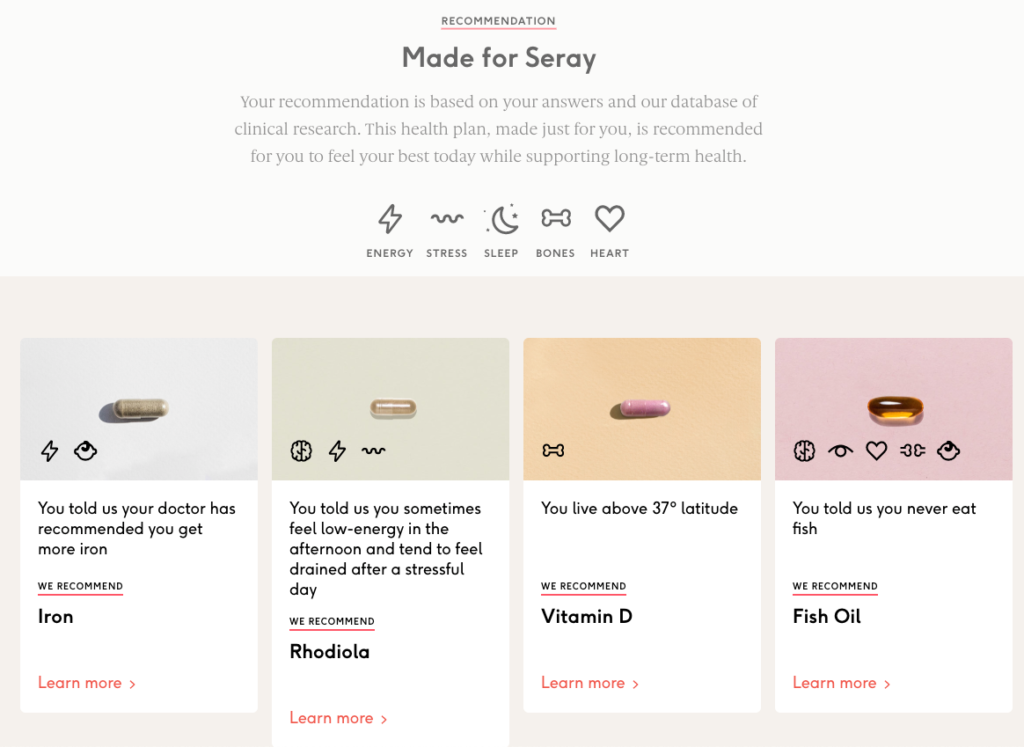Click the Fish Oil softgel image
Viewport: 1024px width, 747px height.
click(893, 407)
